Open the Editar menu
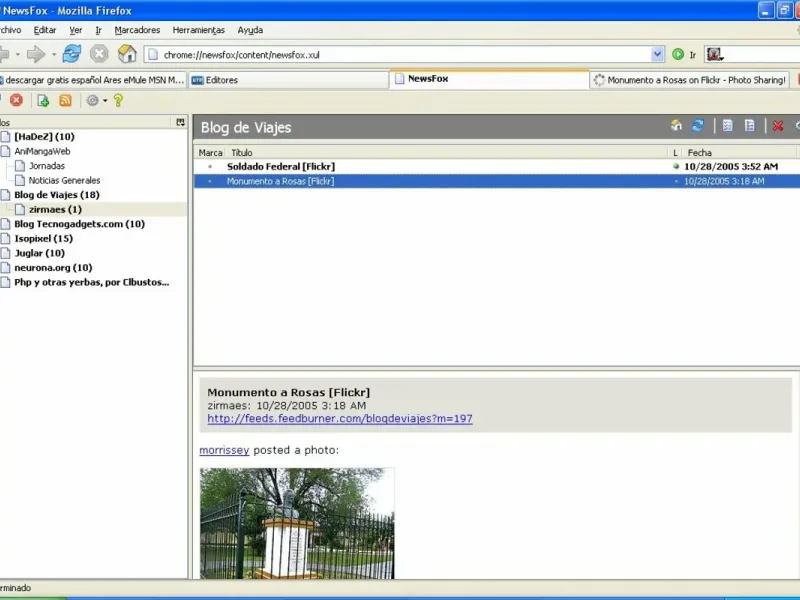800x600 pixels. 45,30
